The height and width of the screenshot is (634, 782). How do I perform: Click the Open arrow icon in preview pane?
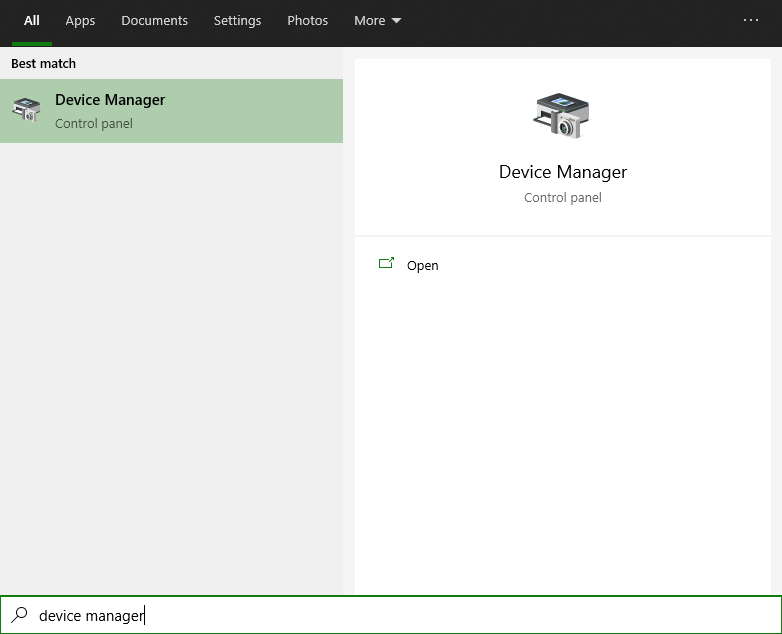[386, 264]
